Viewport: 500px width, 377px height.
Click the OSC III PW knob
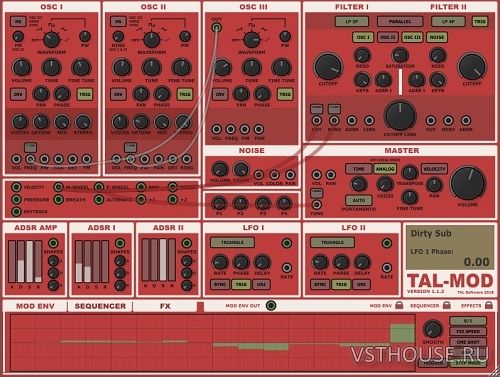click(x=285, y=37)
